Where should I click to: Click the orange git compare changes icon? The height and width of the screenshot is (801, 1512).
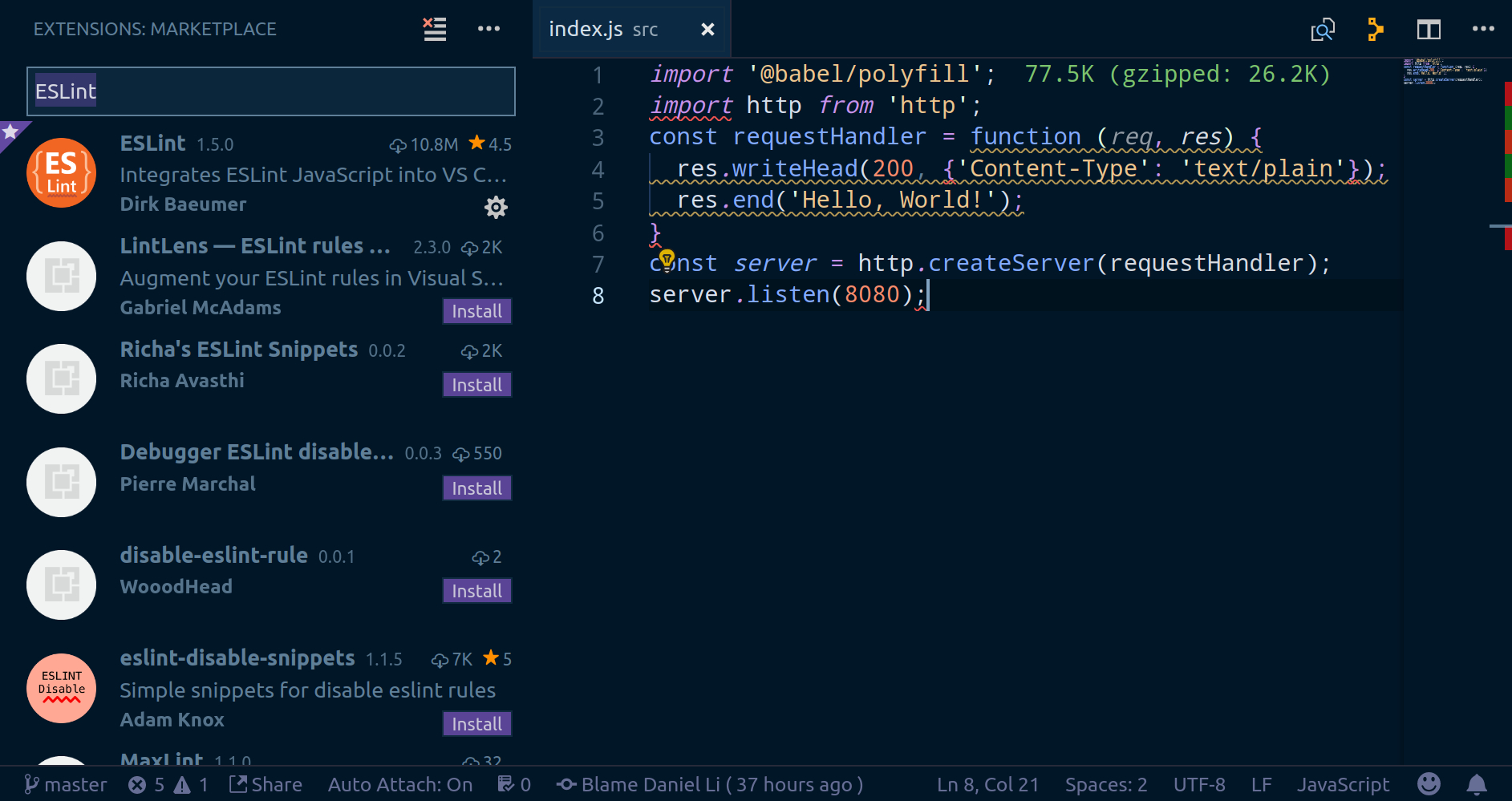1375,30
